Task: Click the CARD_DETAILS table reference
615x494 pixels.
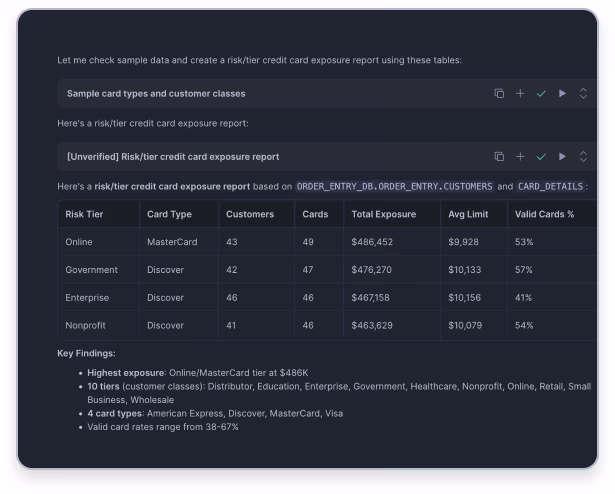Action: point(551,186)
